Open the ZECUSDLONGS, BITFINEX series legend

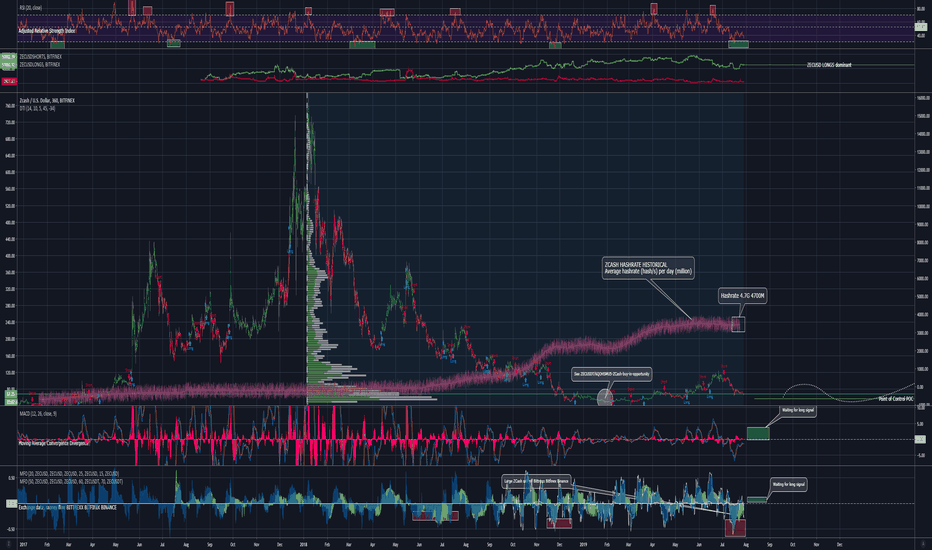point(40,64)
